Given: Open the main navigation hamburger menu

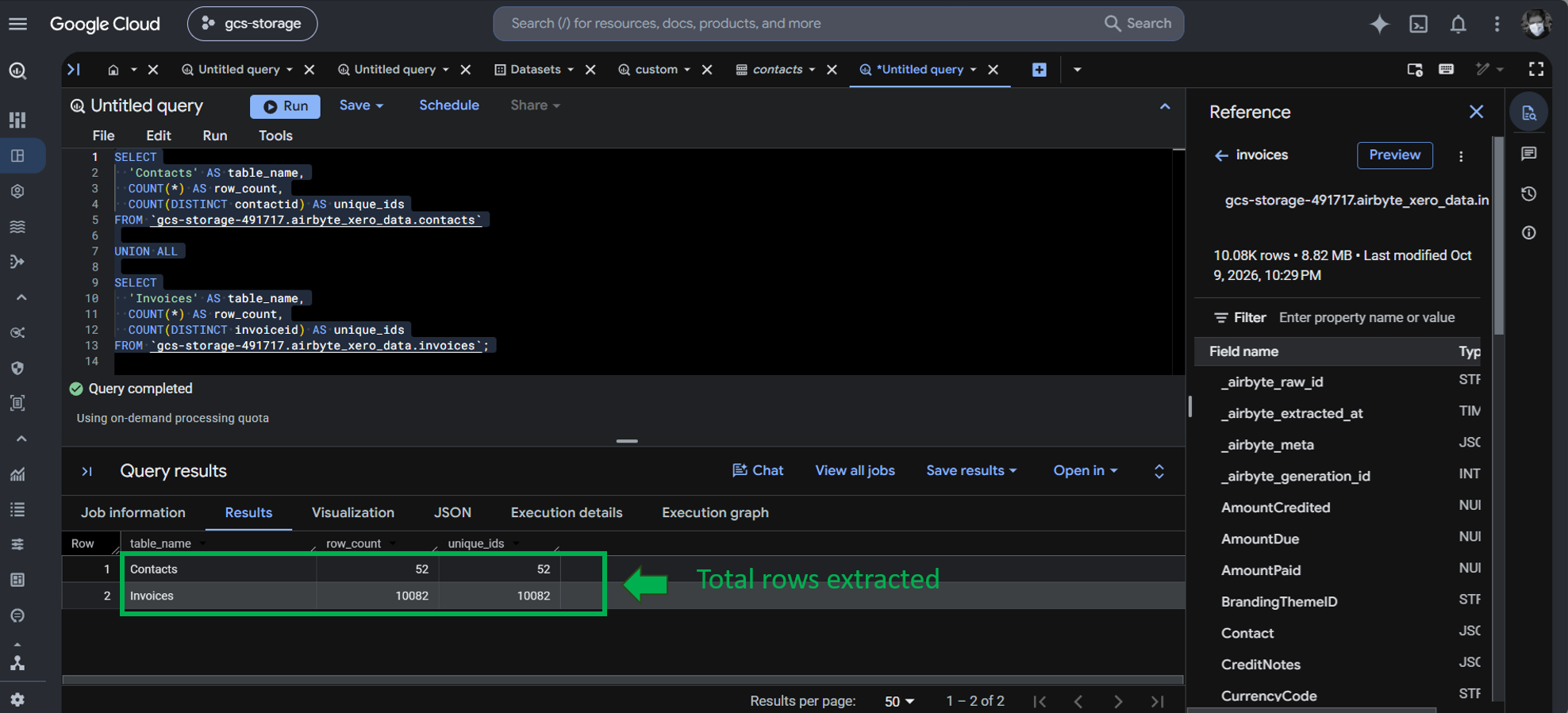Looking at the screenshot, I should point(17,24).
